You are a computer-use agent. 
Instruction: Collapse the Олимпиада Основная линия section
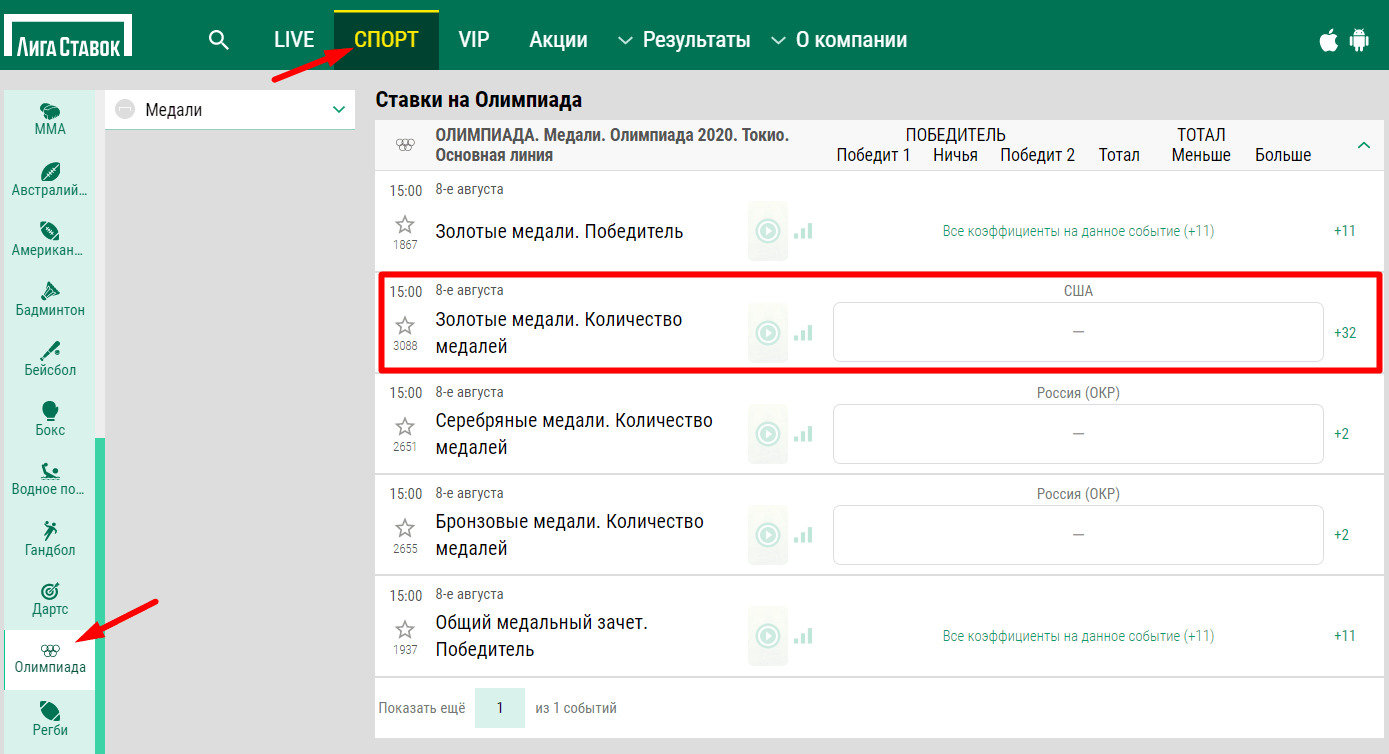(x=1363, y=145)
